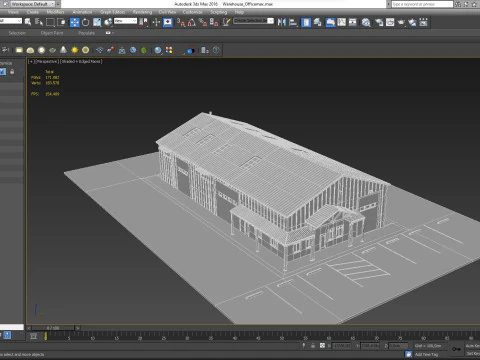Toggle the selection lock icon
Screen dimensions: 480x360
[x=313, y=346]
